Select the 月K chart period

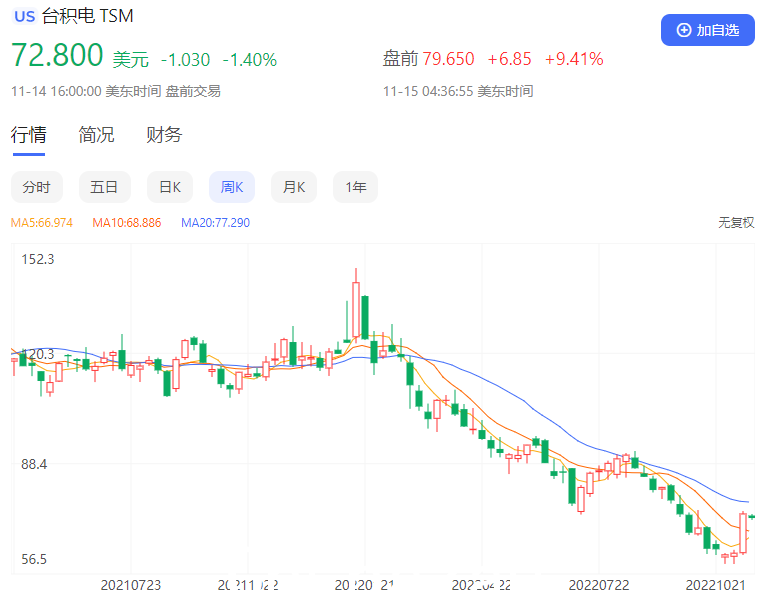pos(294,187)
